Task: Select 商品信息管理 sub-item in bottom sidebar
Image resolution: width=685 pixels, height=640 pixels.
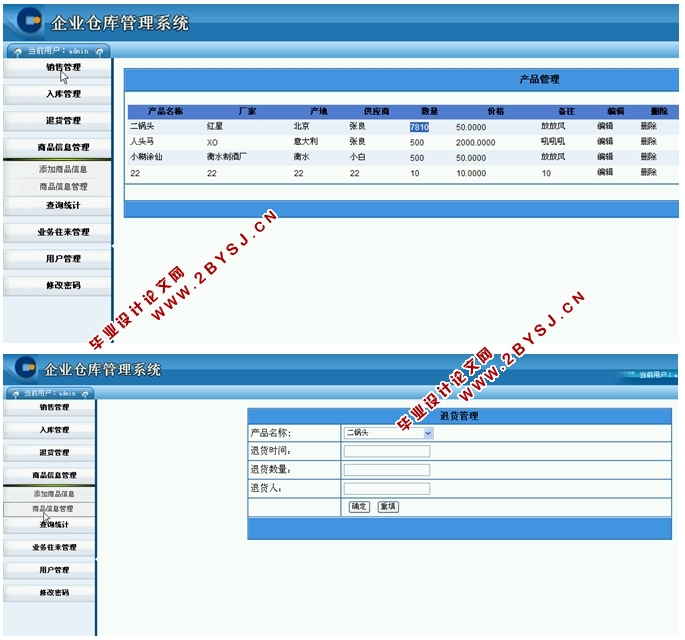Action: pyautogui.click(x=49, y=509)
